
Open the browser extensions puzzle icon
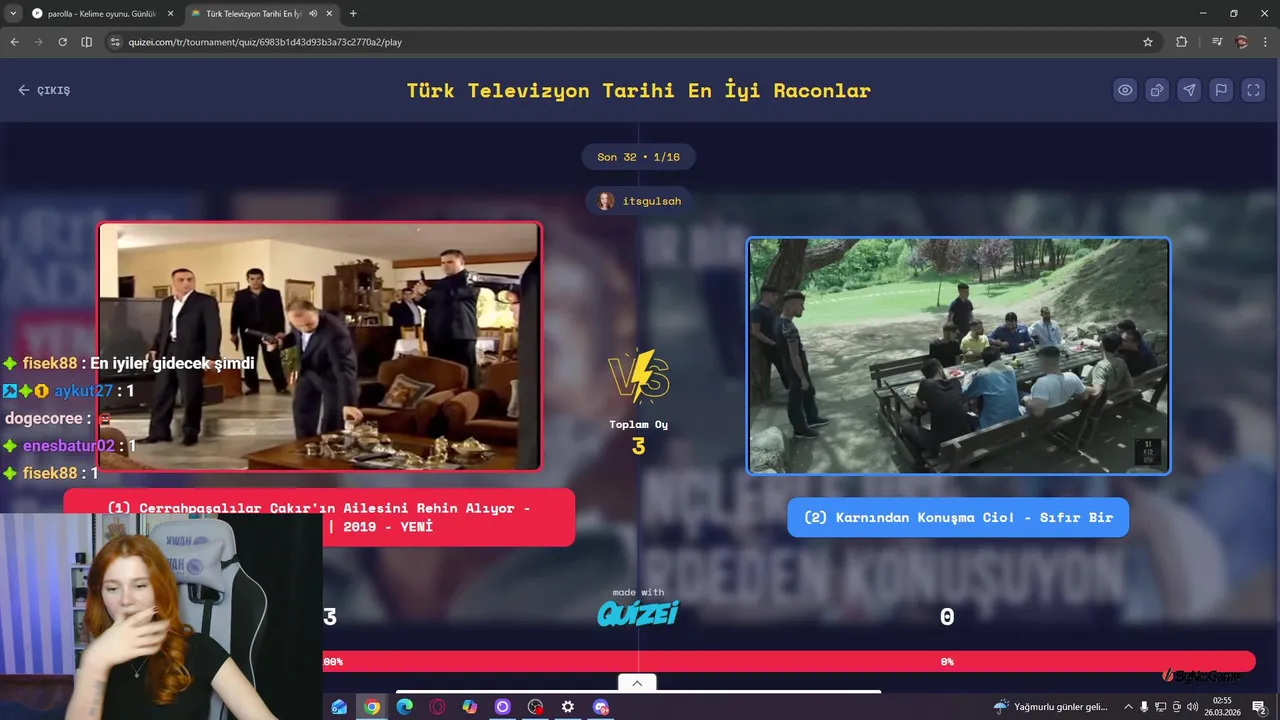[1182, 42]
